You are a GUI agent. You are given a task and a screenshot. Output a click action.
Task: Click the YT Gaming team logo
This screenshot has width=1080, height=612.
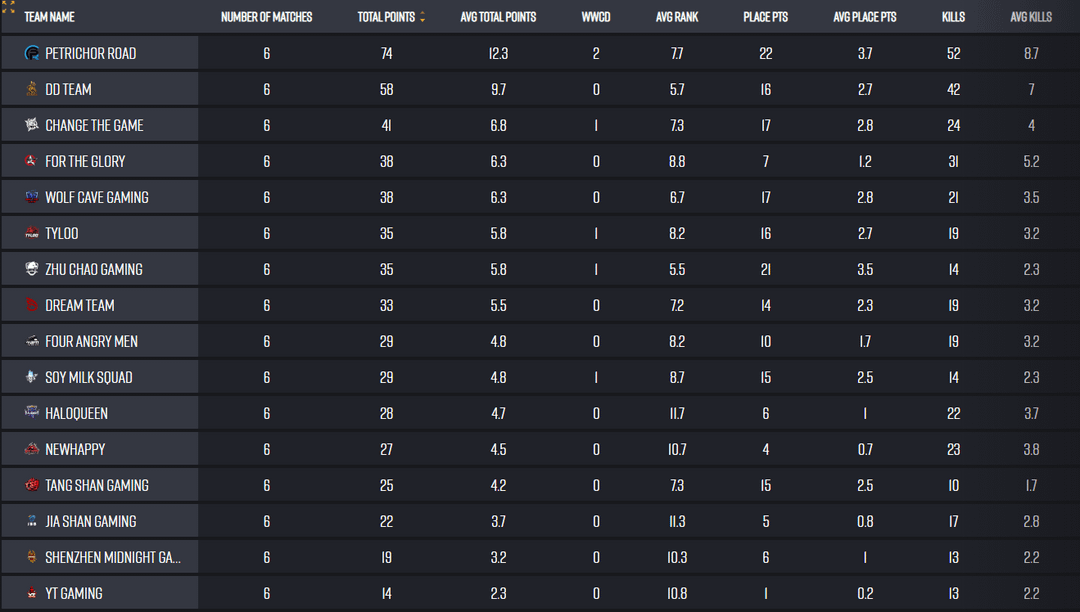point(33,593)
